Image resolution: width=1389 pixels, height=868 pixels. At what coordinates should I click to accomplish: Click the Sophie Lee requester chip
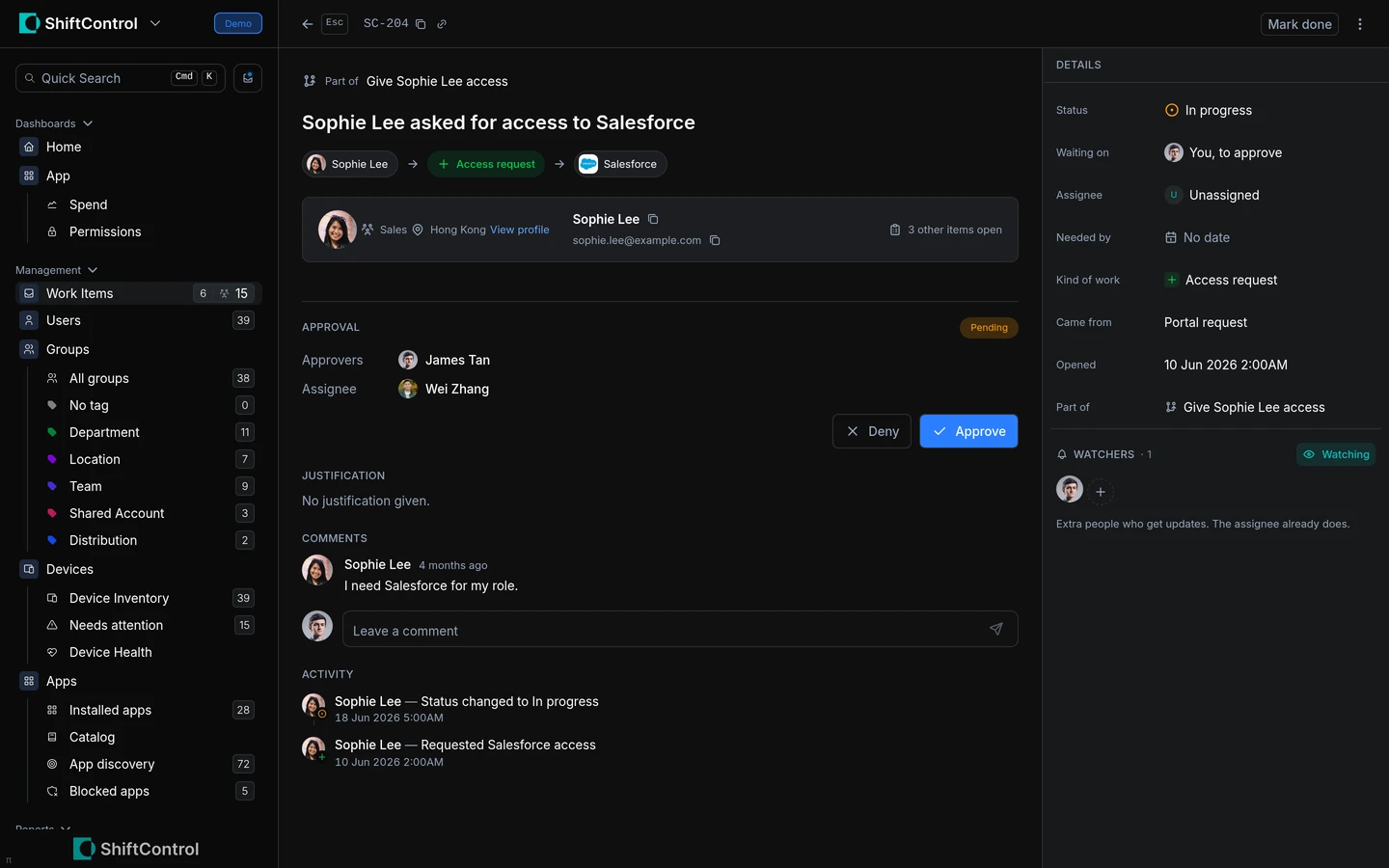[350, 164]
